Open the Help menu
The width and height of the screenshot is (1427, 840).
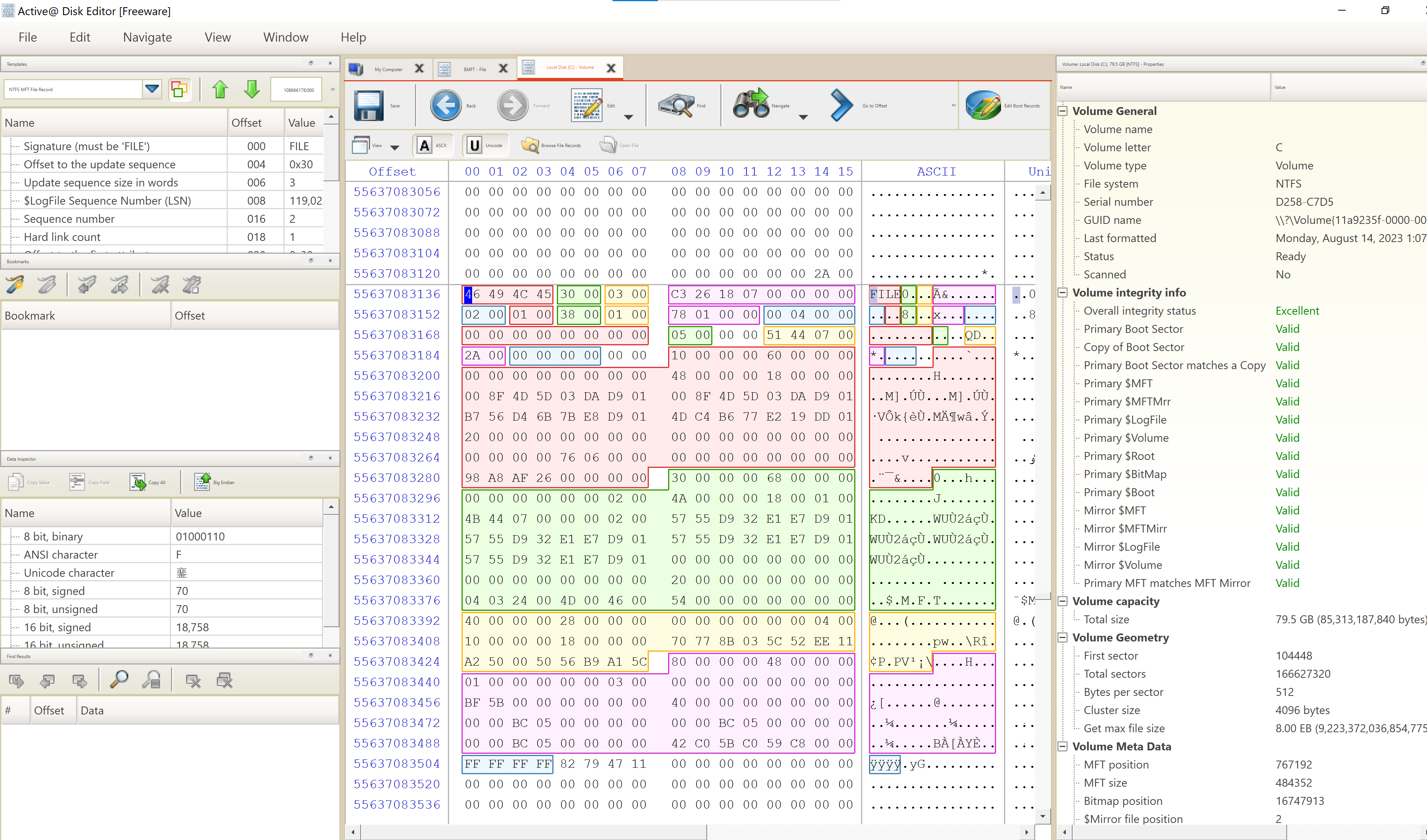point(353,37)
